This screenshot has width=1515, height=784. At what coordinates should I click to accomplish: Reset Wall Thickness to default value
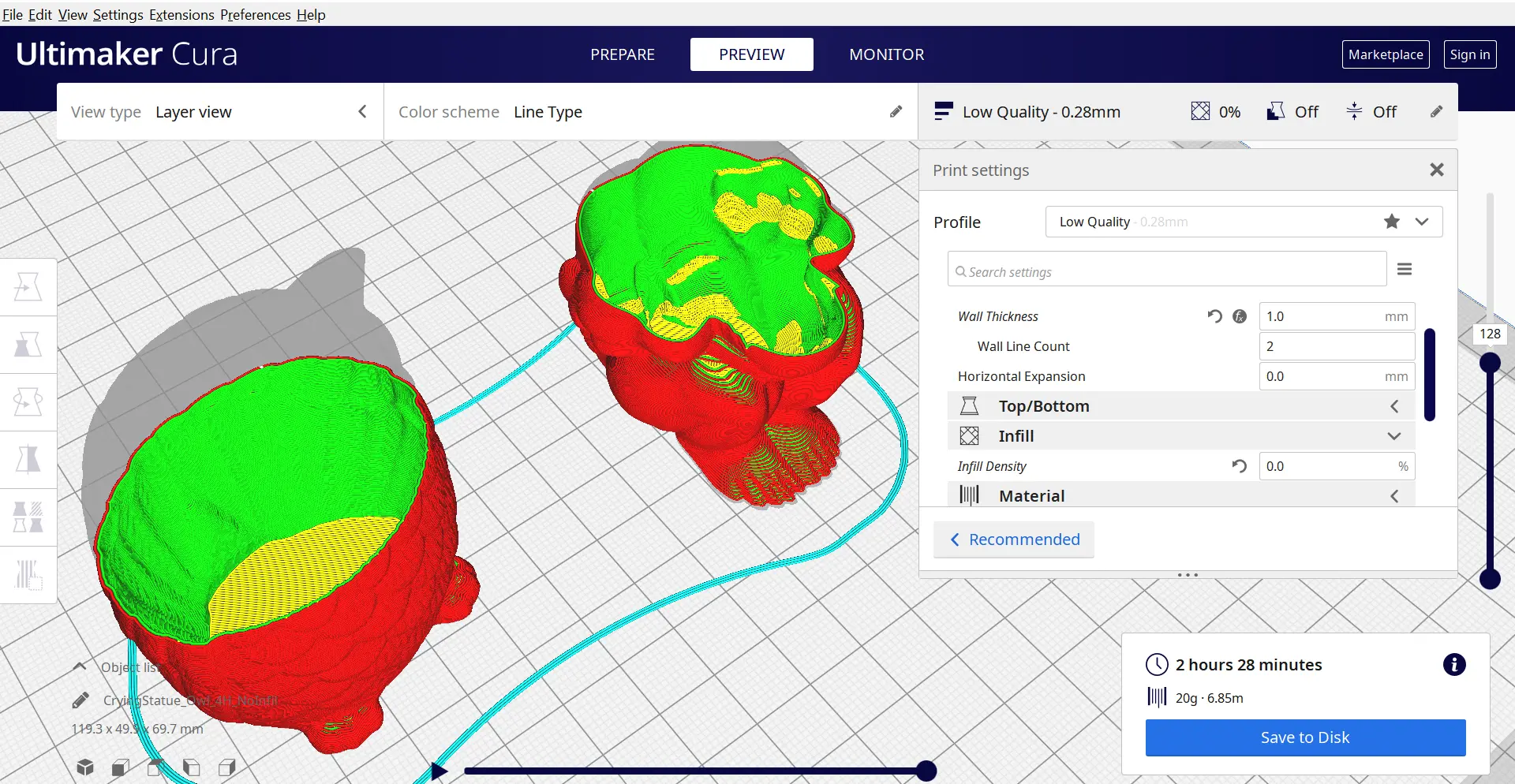click(1214, 316)
